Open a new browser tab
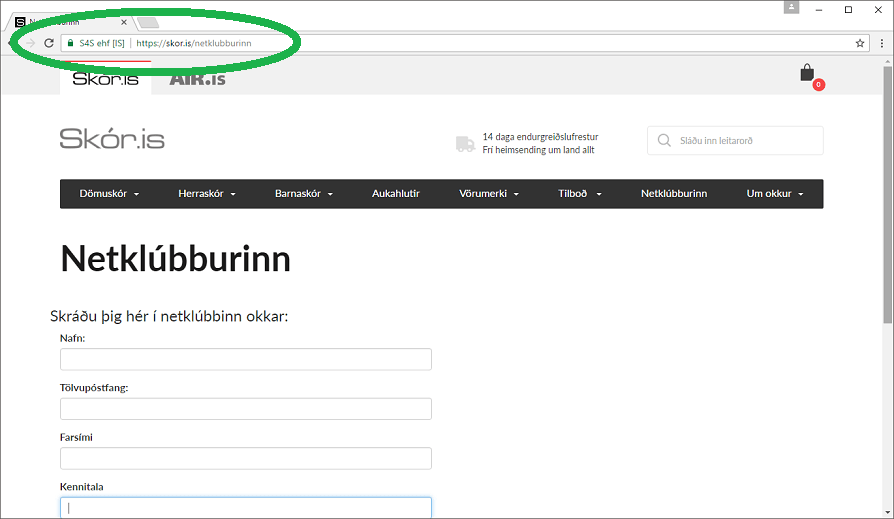894x519 pixels. pyautogui.click(x=148, y=23)
